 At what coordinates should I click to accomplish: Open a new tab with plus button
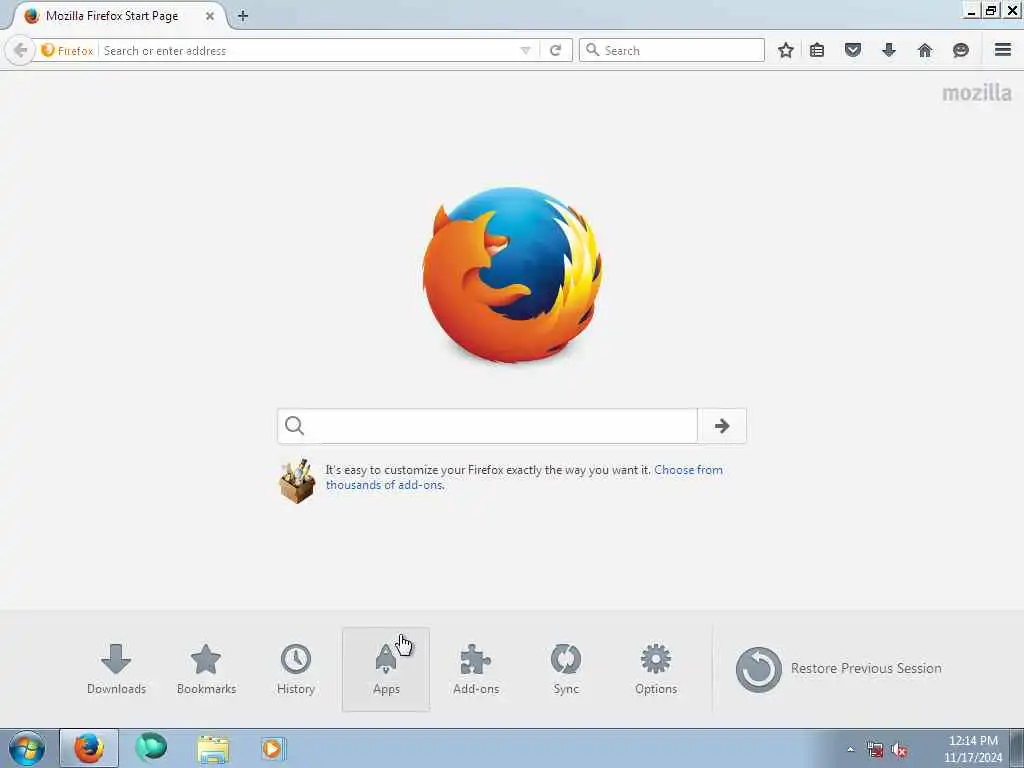coord(243,16)
